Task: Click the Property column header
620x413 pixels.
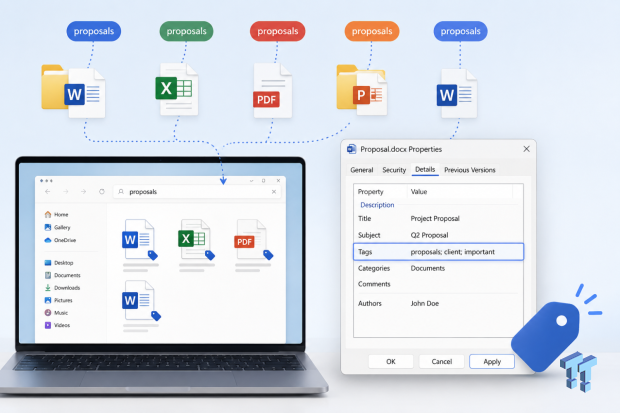Action: (370, 191)
